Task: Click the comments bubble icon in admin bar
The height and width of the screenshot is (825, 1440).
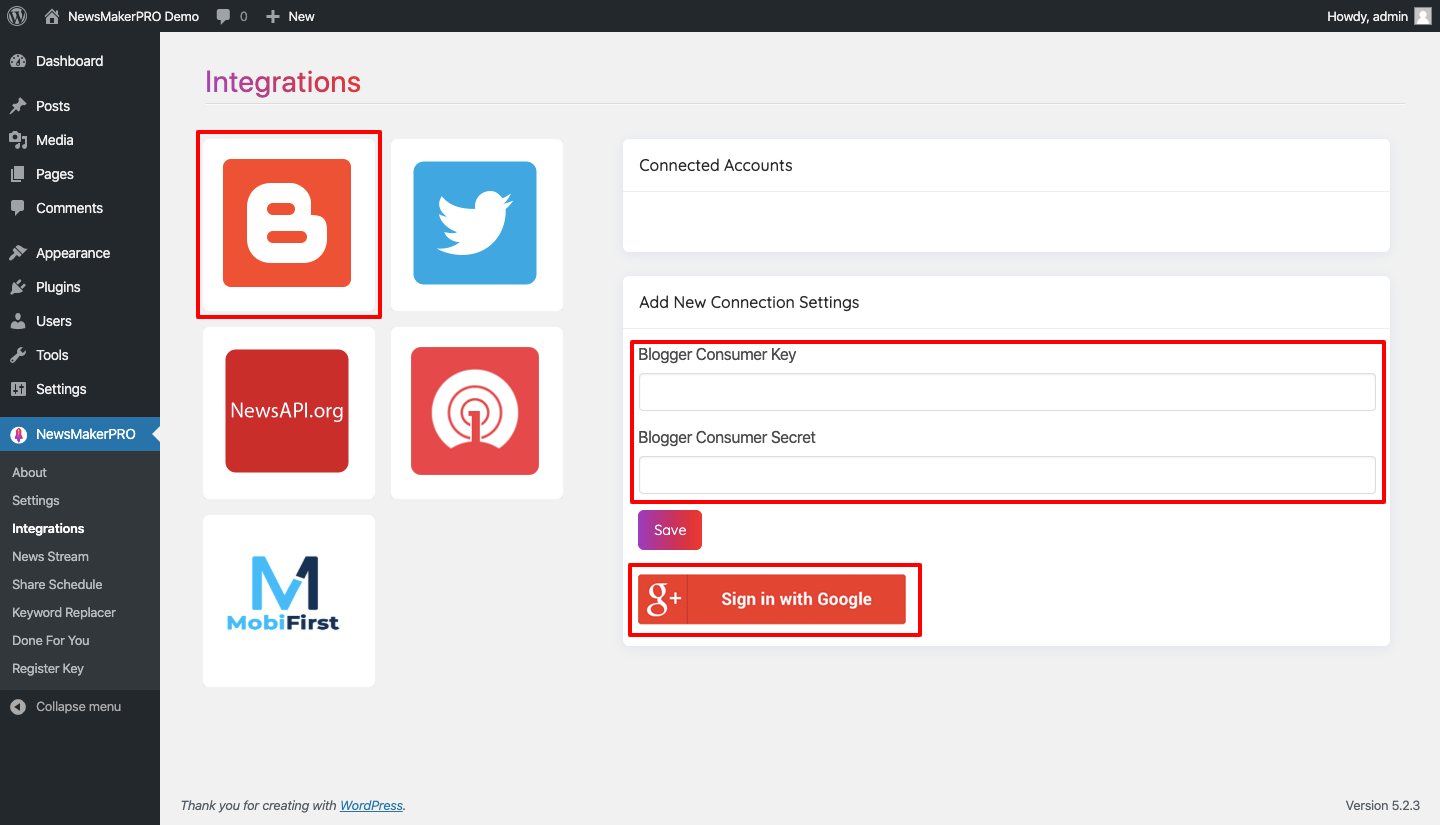Action: (224, 16)
